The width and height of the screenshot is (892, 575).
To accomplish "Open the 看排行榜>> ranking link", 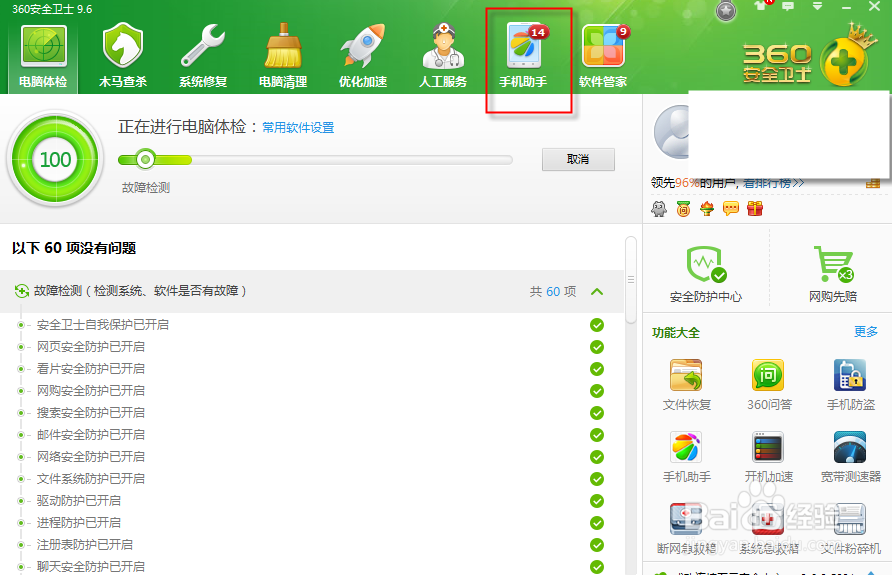I will tap(773, 183).
